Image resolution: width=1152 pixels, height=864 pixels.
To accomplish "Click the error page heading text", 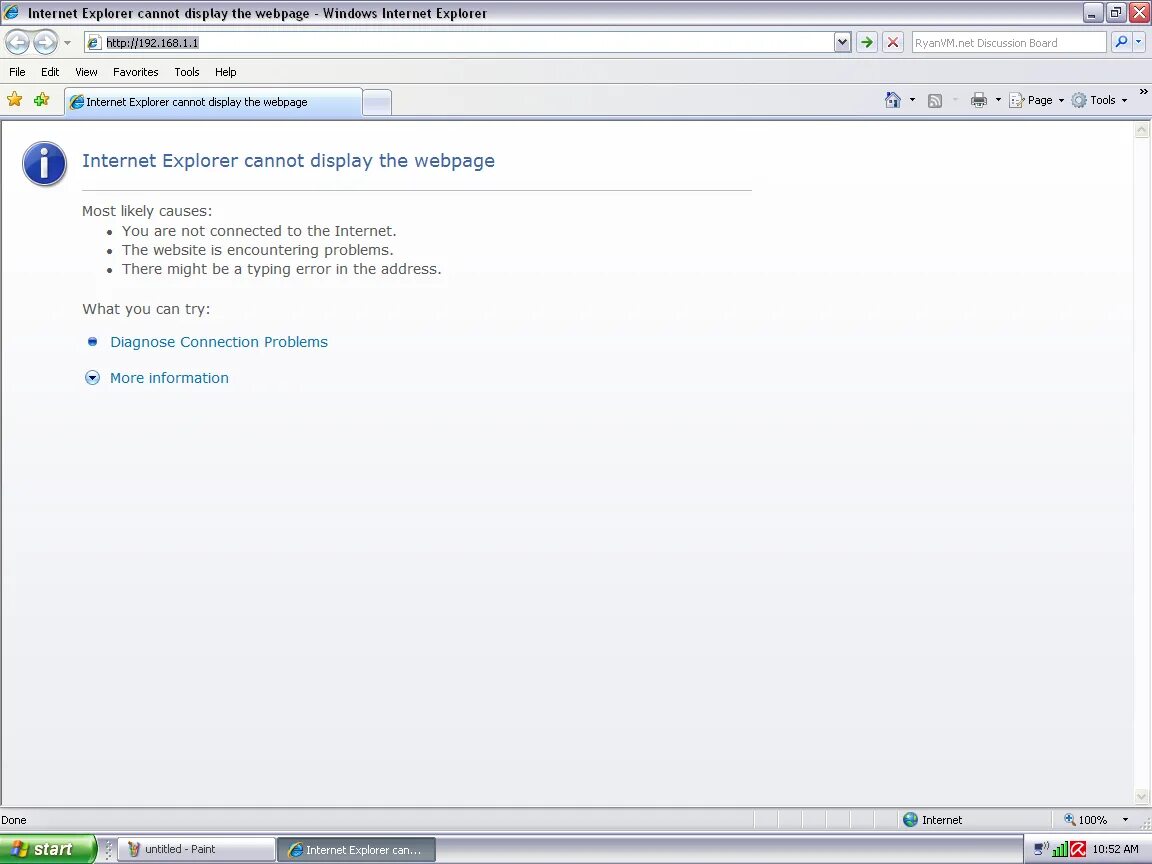I will (x=288, y=161).
